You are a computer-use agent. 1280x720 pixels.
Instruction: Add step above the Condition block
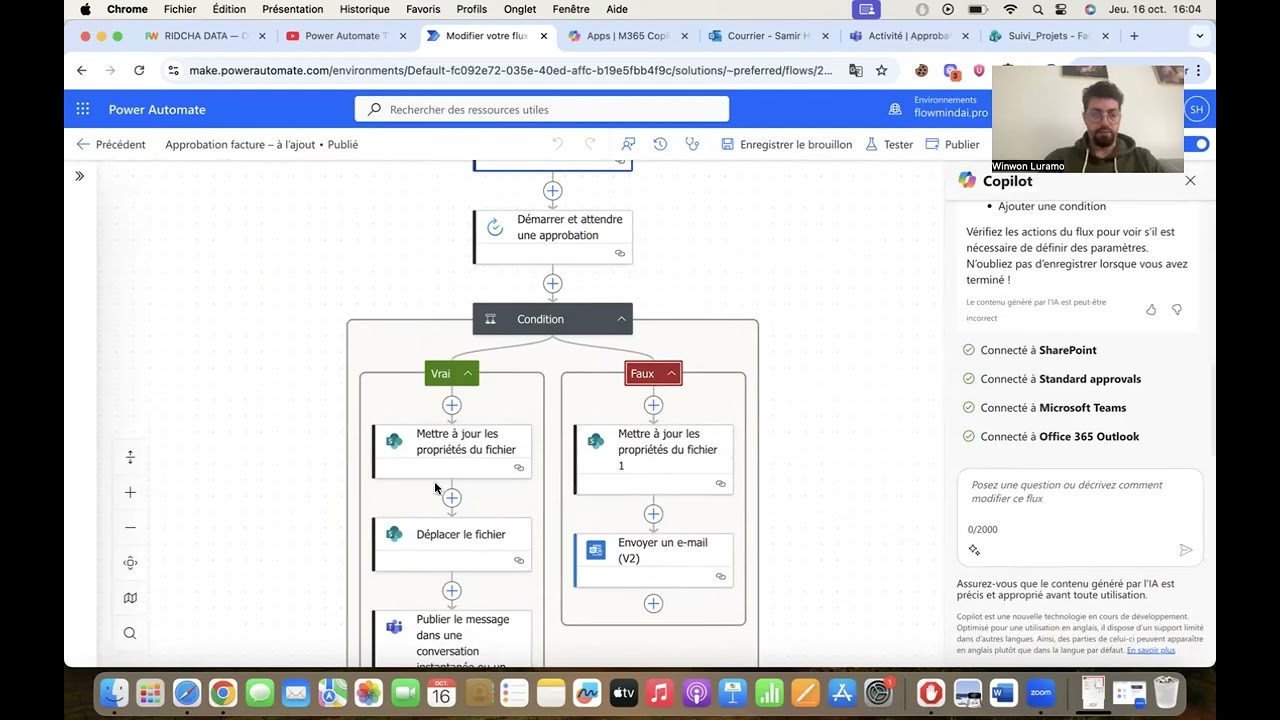552,284
